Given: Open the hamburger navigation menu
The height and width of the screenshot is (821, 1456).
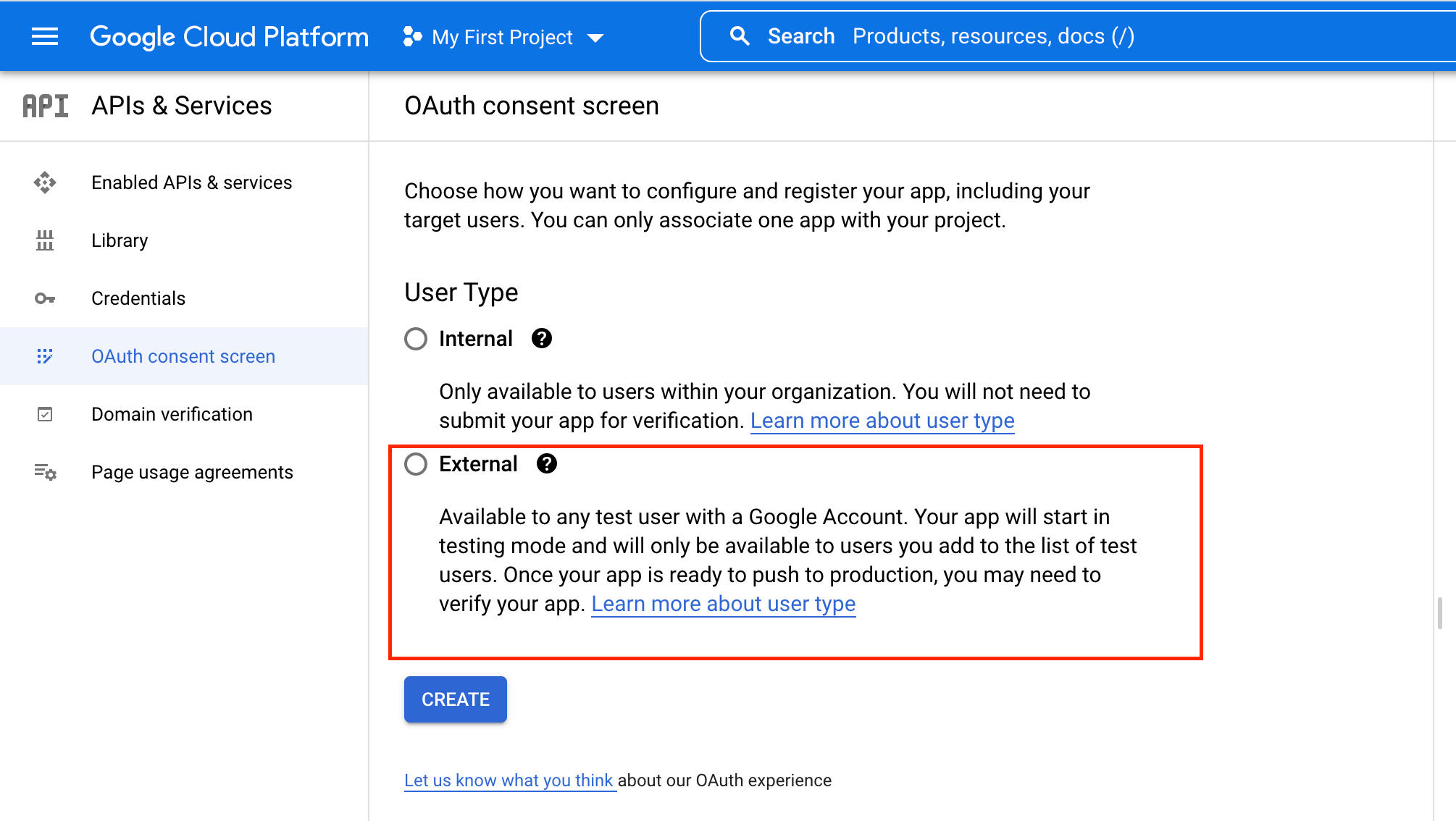Looking at the screenshot, I should 45,36.
